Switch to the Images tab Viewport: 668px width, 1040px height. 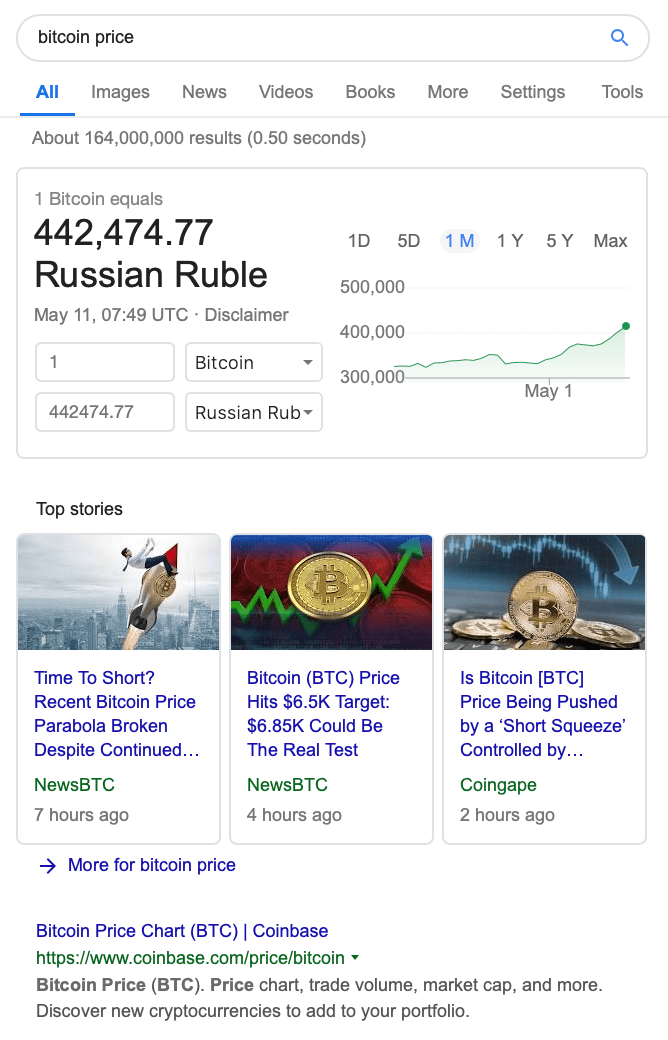120,92
